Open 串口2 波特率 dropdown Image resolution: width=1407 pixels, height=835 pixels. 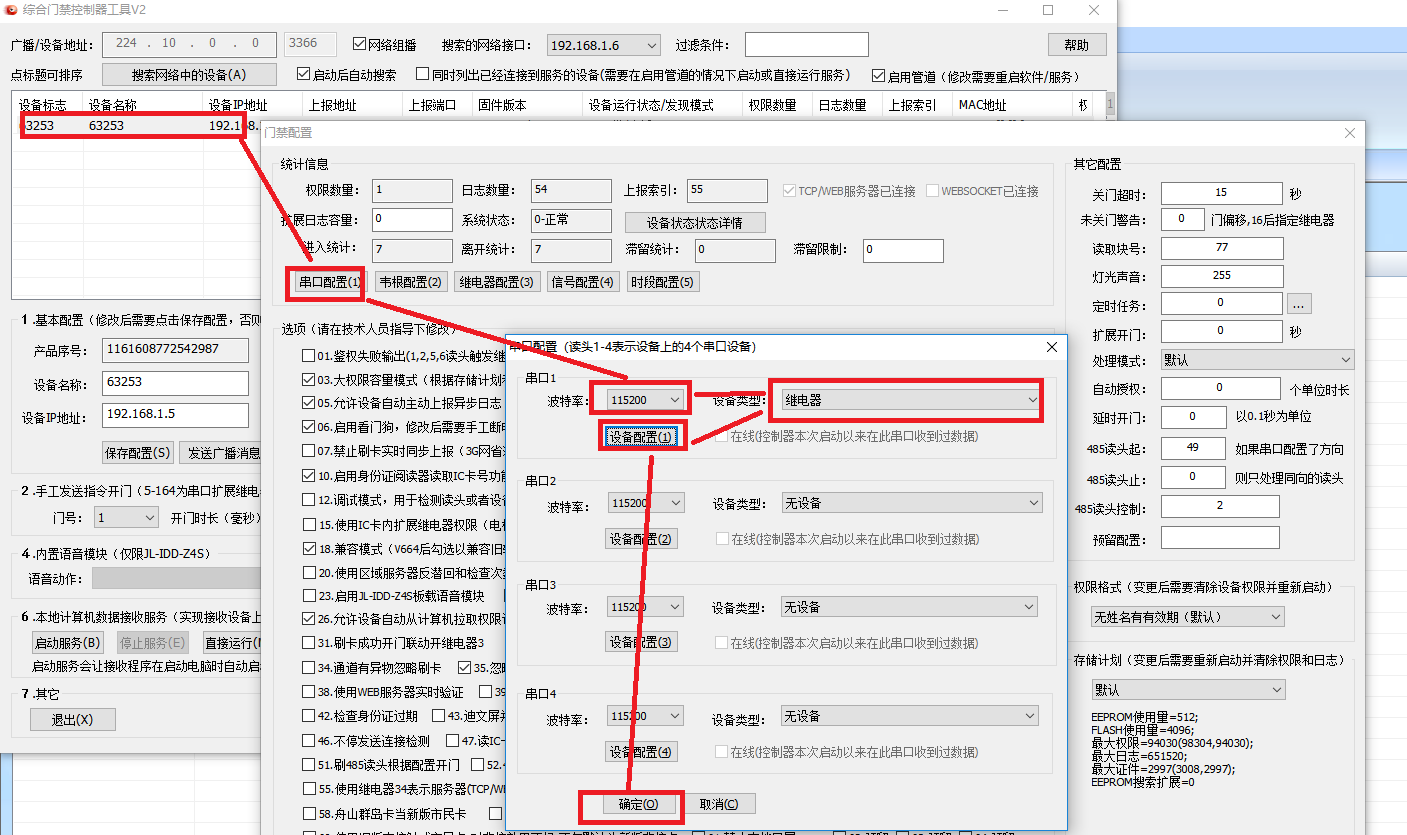(x=647, y=503)
